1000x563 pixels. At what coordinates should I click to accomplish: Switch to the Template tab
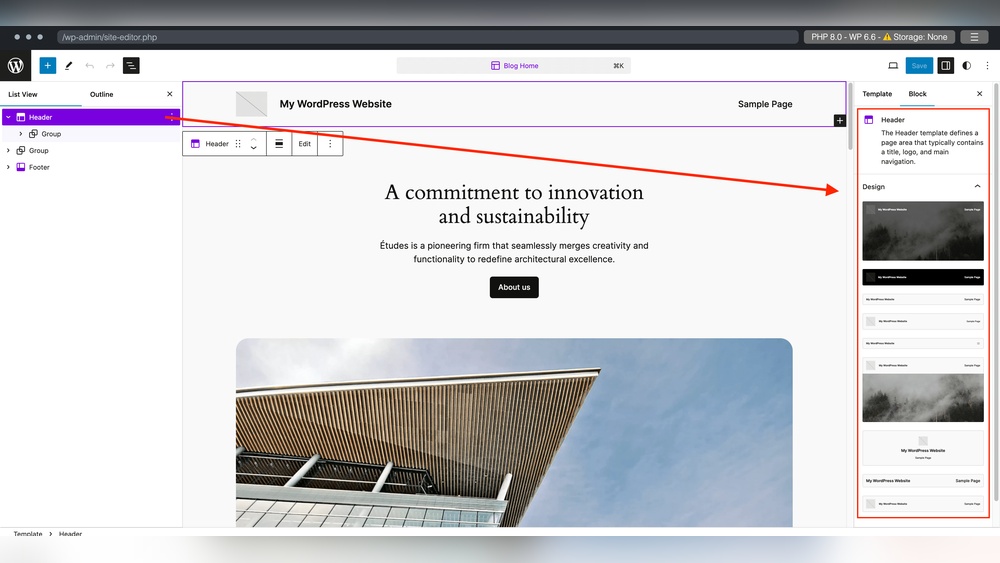[x=877, y=94]
